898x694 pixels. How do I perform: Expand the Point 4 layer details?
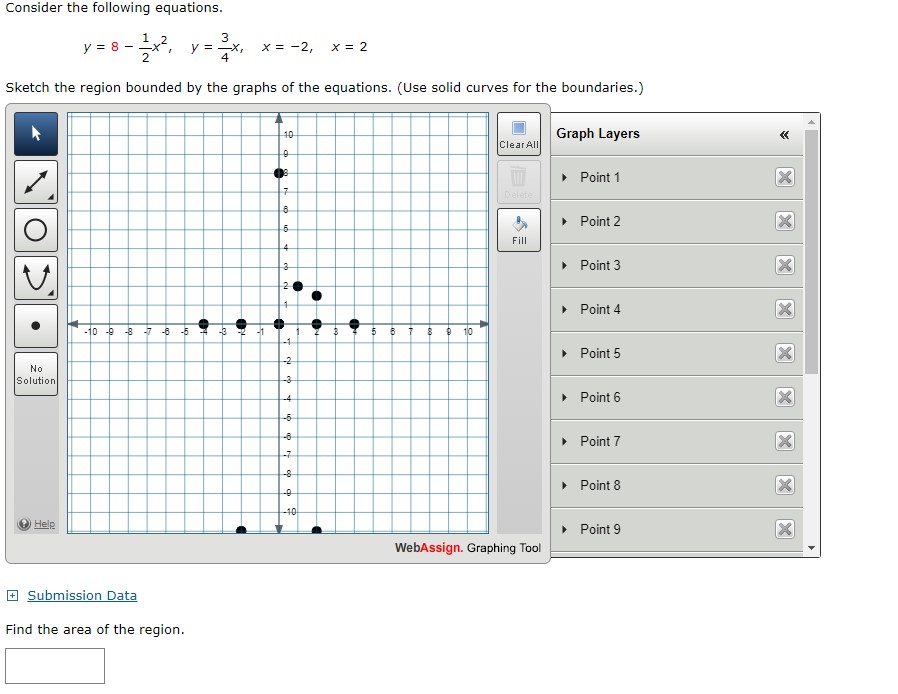coord(565,310)
